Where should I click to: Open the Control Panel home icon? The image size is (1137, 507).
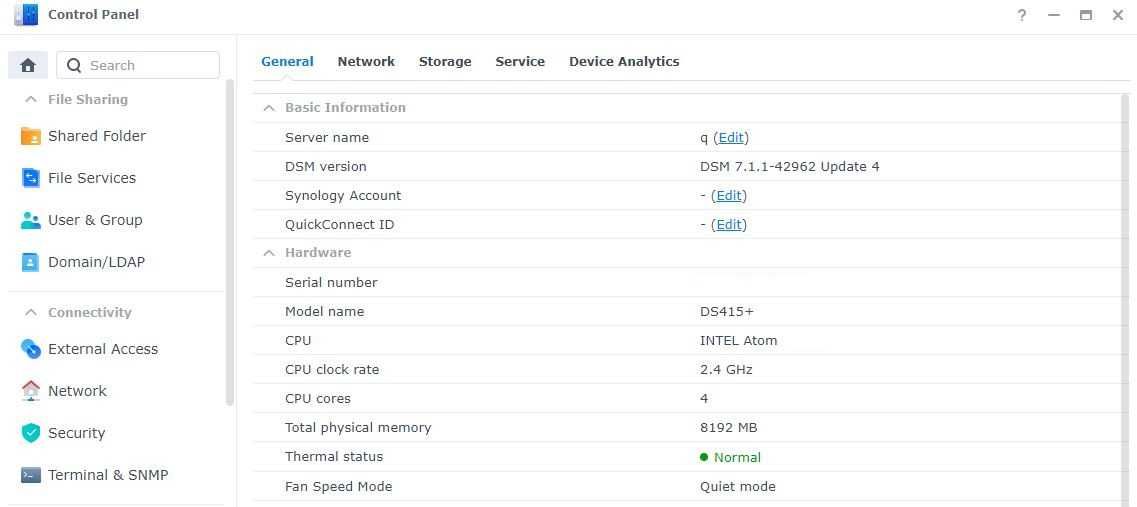tap(28, 65)
